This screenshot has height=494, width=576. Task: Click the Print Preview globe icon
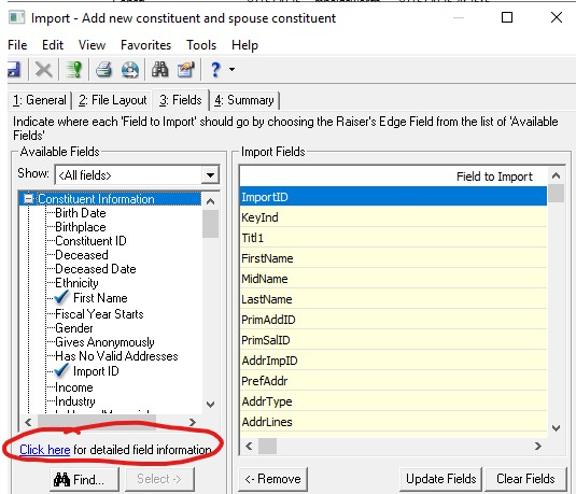(130, 69)
